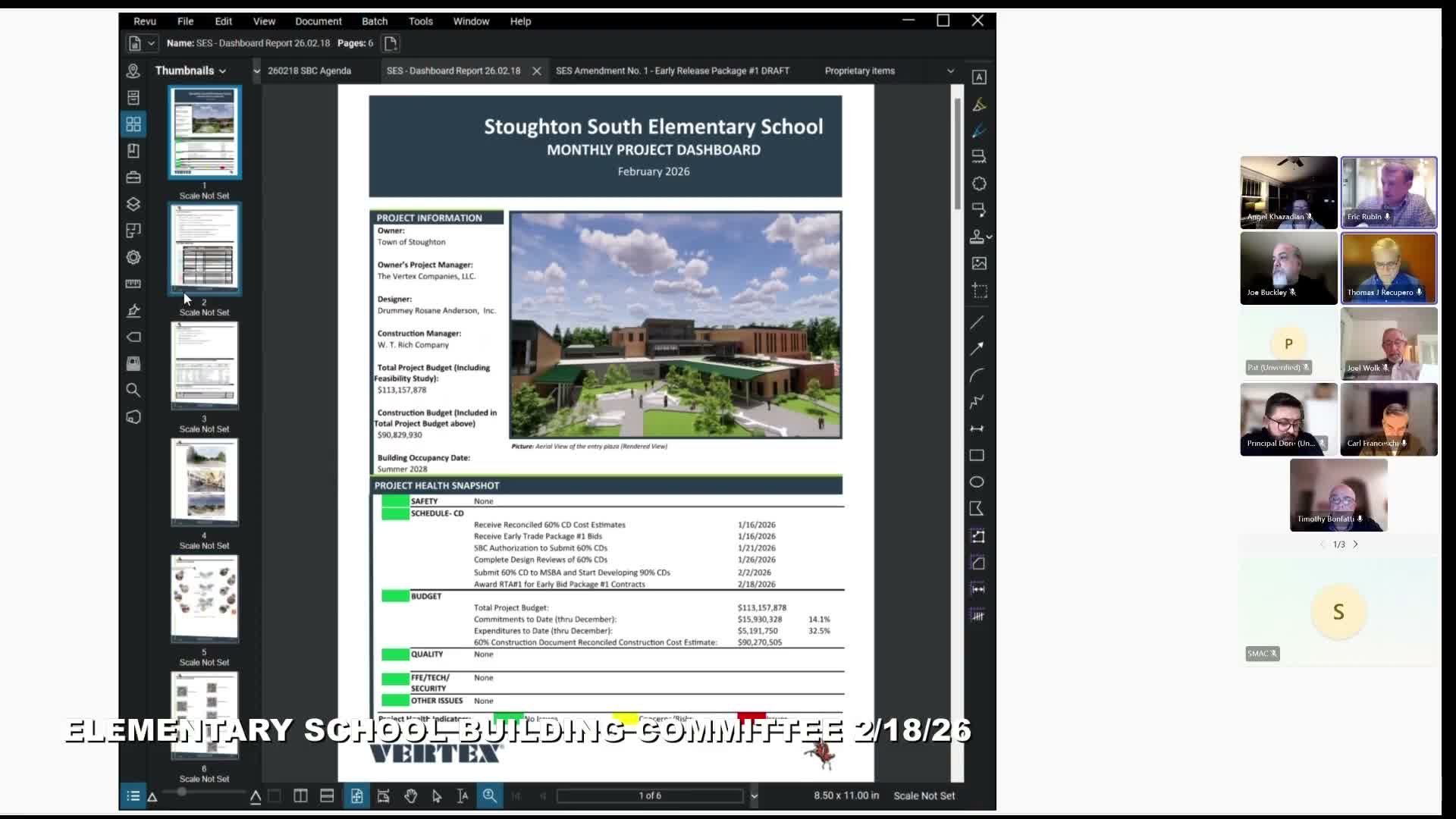Toggle split view horizontal

click(327, 796)
